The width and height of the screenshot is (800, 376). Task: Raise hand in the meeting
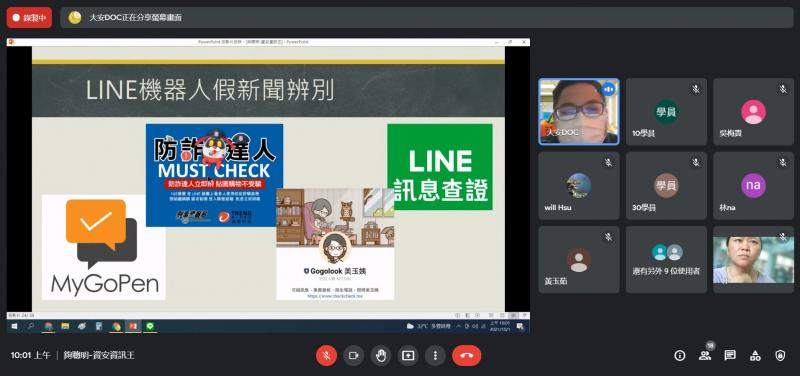(x=381, y=356)
